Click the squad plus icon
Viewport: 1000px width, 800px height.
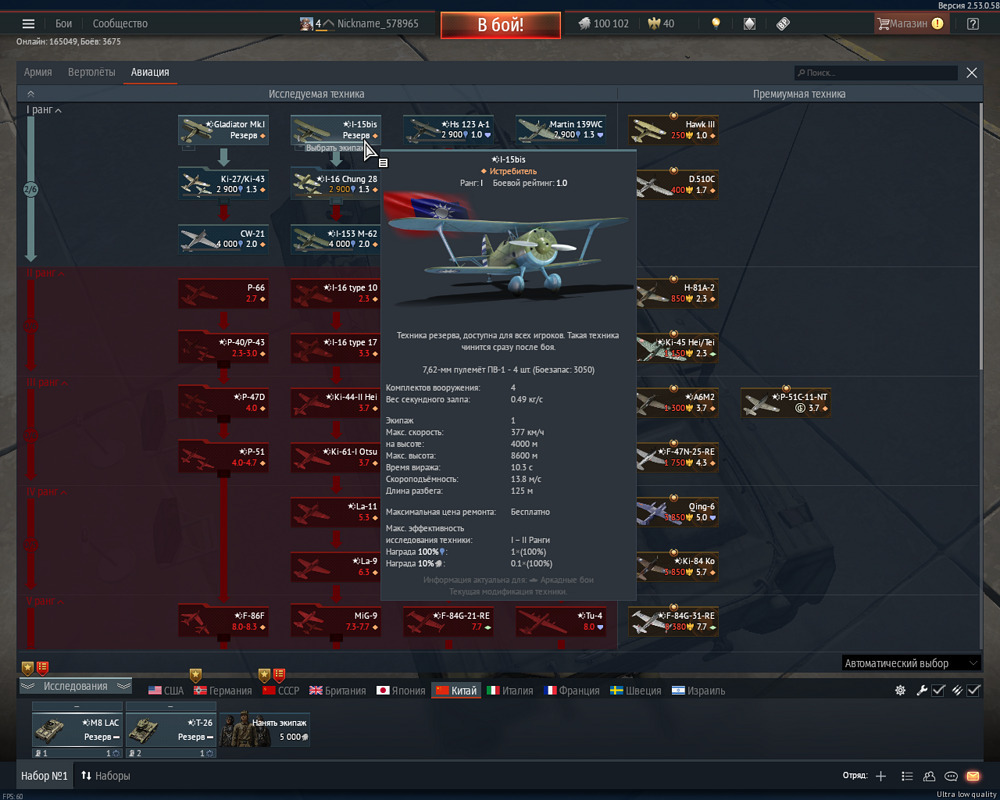(x=881, y=776)
